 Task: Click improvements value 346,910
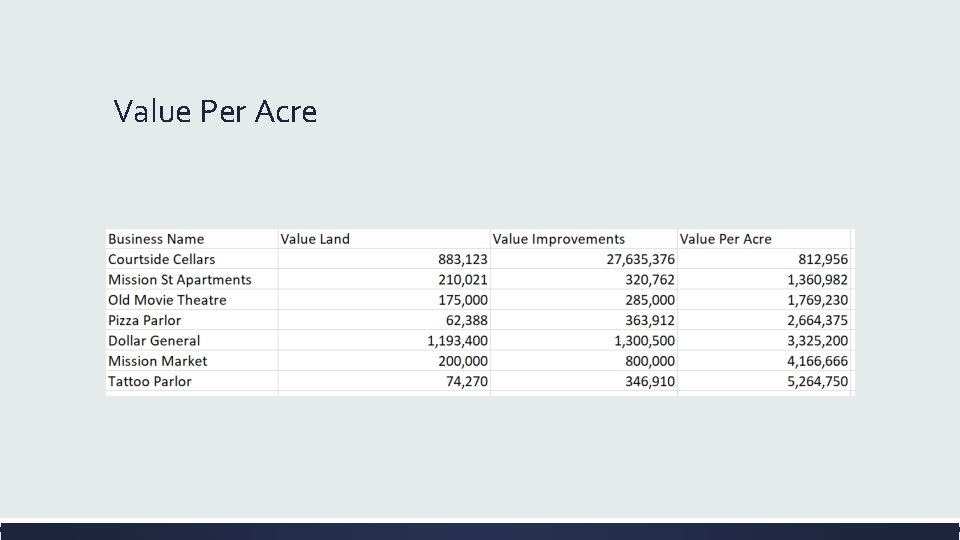coord(650,381)
